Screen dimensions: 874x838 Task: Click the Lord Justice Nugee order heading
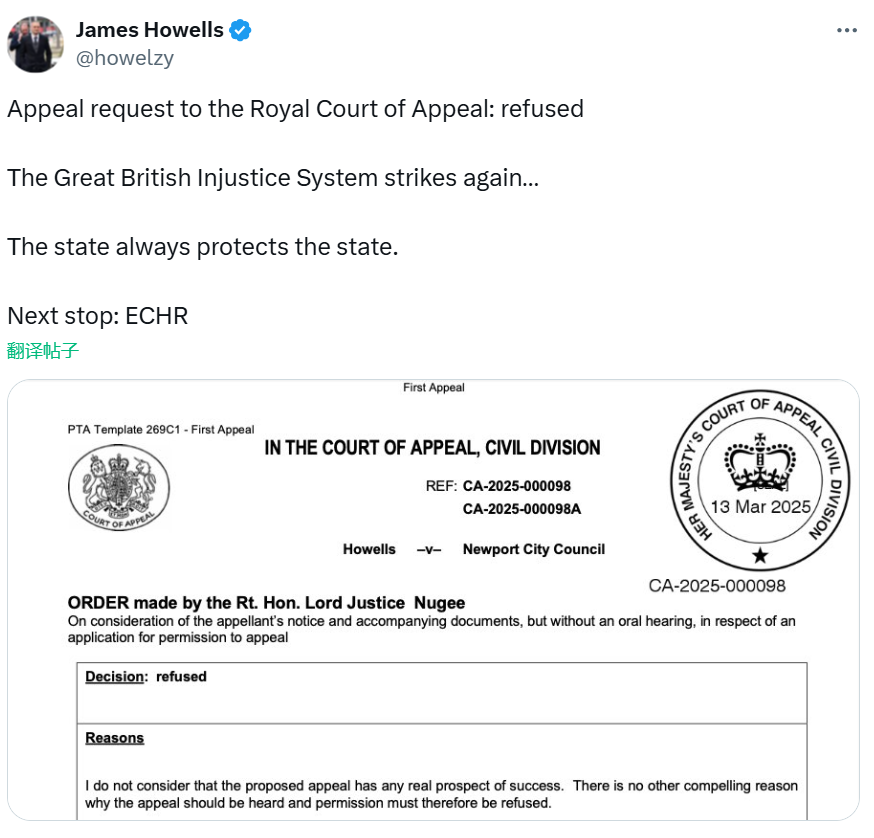[266, 603]
